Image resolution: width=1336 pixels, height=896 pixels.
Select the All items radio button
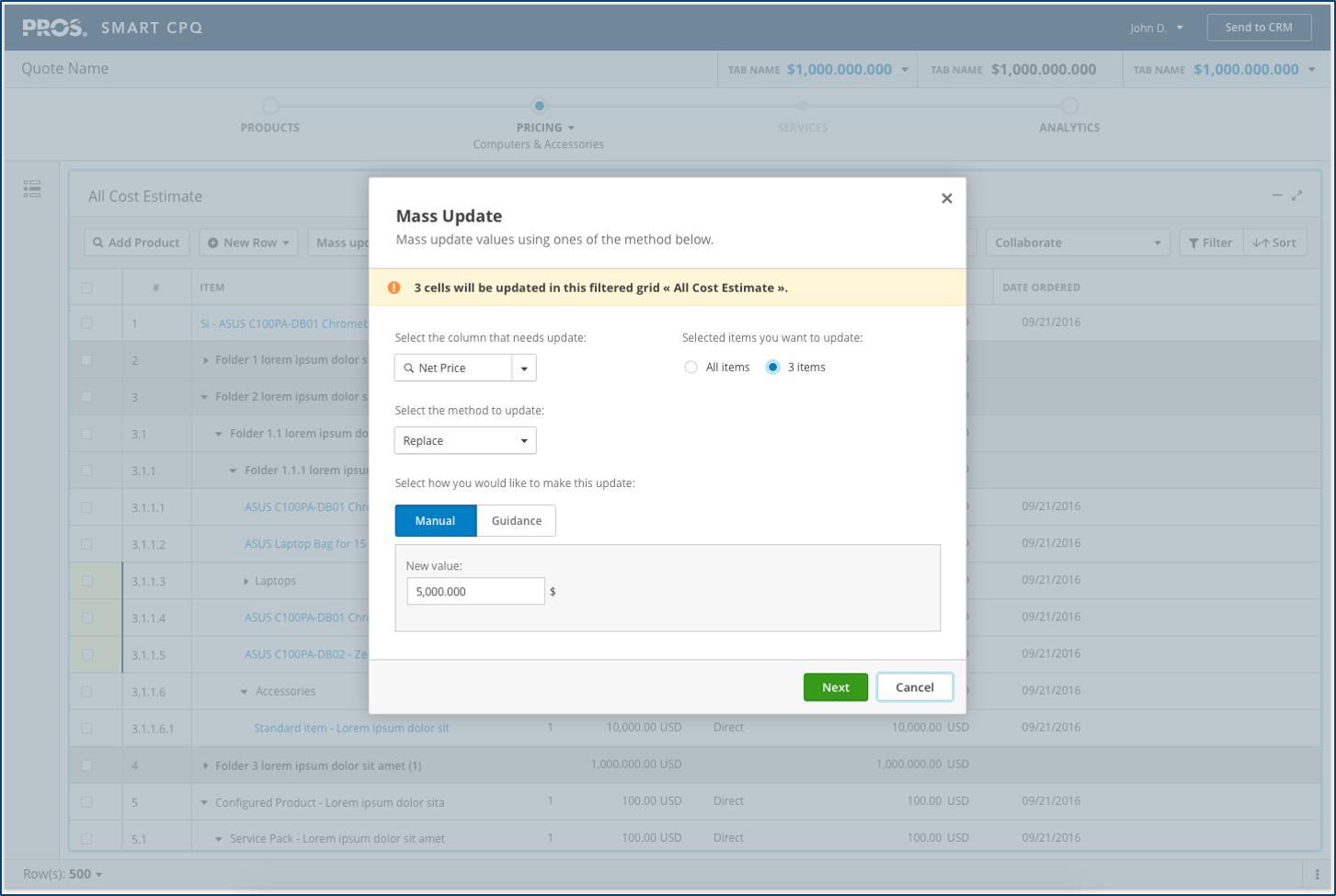pos(691,368)
